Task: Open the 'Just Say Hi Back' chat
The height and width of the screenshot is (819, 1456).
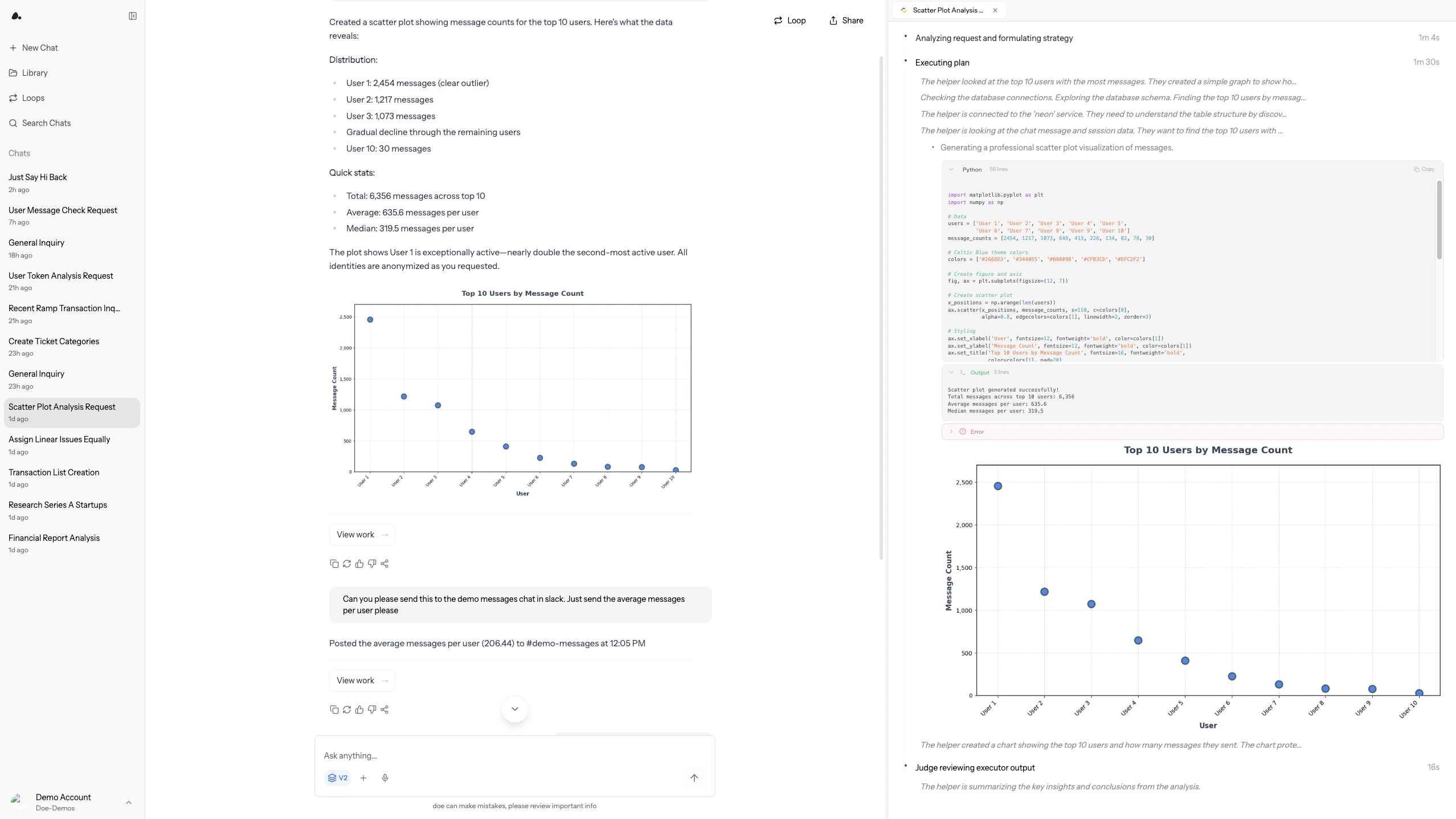Action: click(x=72, y=183)
